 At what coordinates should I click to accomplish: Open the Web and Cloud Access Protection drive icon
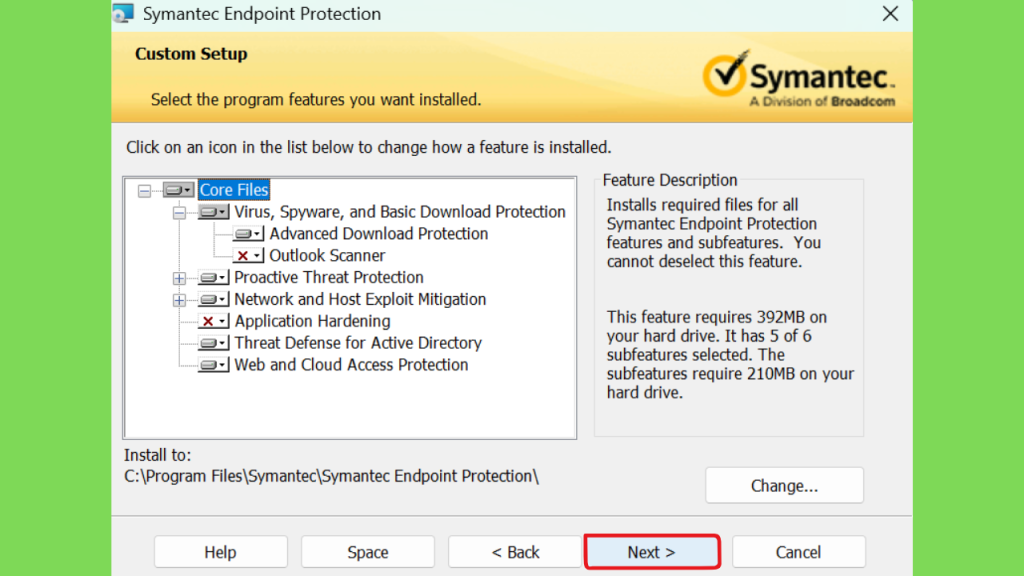tap(214, 365)
